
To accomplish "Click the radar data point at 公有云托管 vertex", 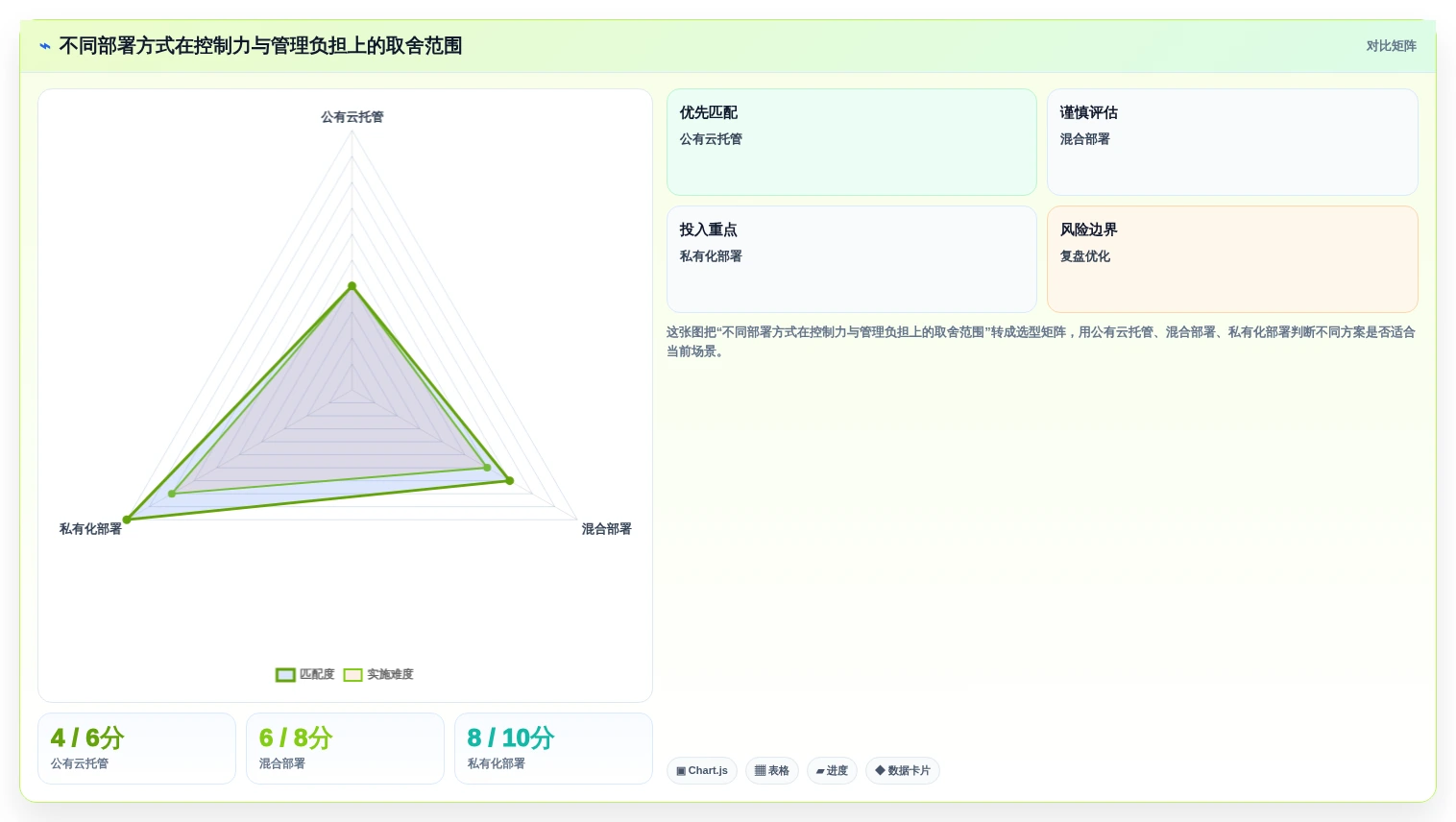I will (352, 286).
